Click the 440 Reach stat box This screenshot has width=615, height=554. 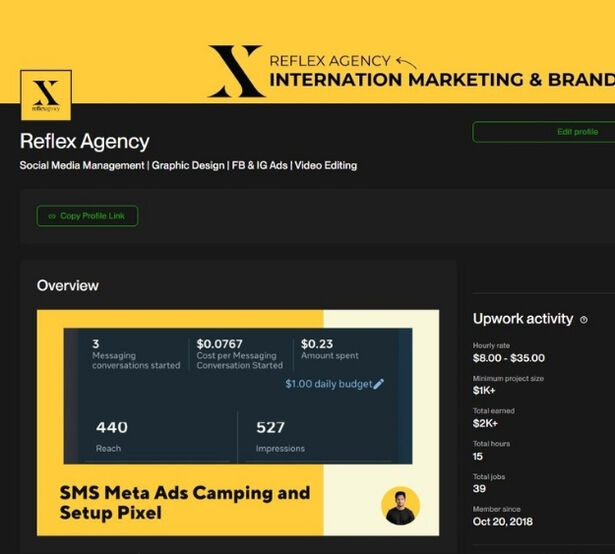click(x=152, y=436)
